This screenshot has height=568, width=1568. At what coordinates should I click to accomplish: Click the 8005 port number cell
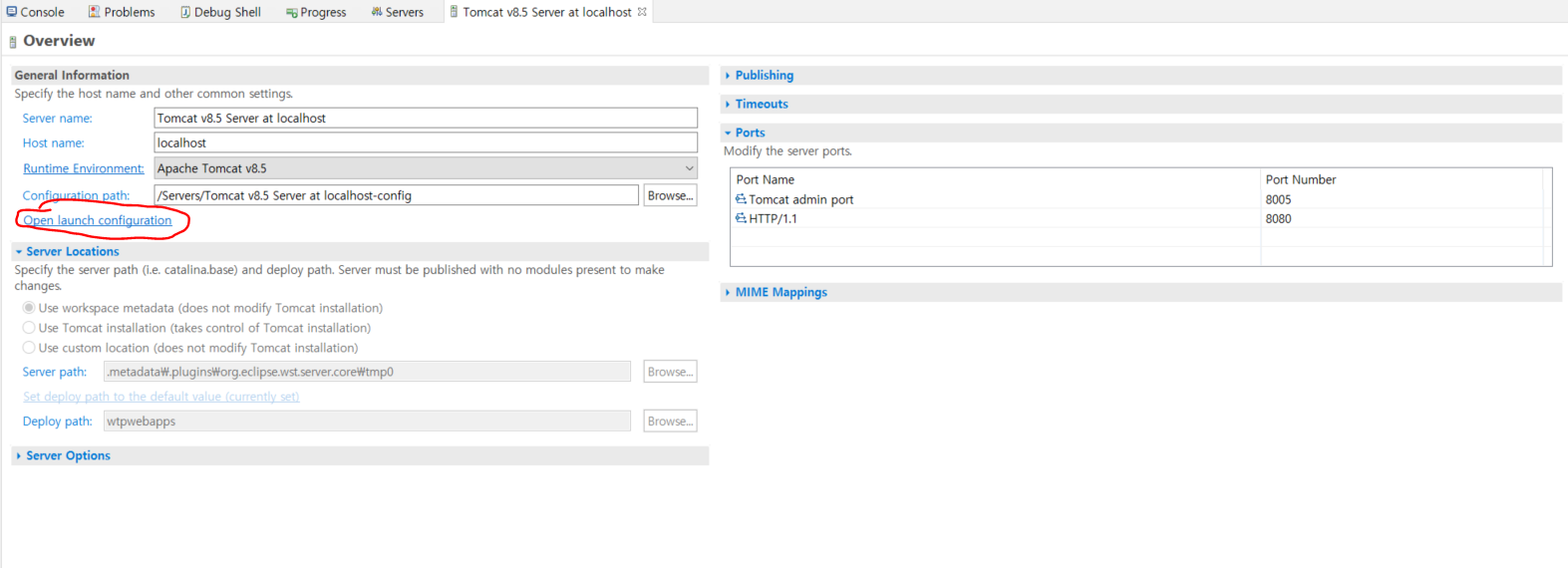[x=1278, y=199]
